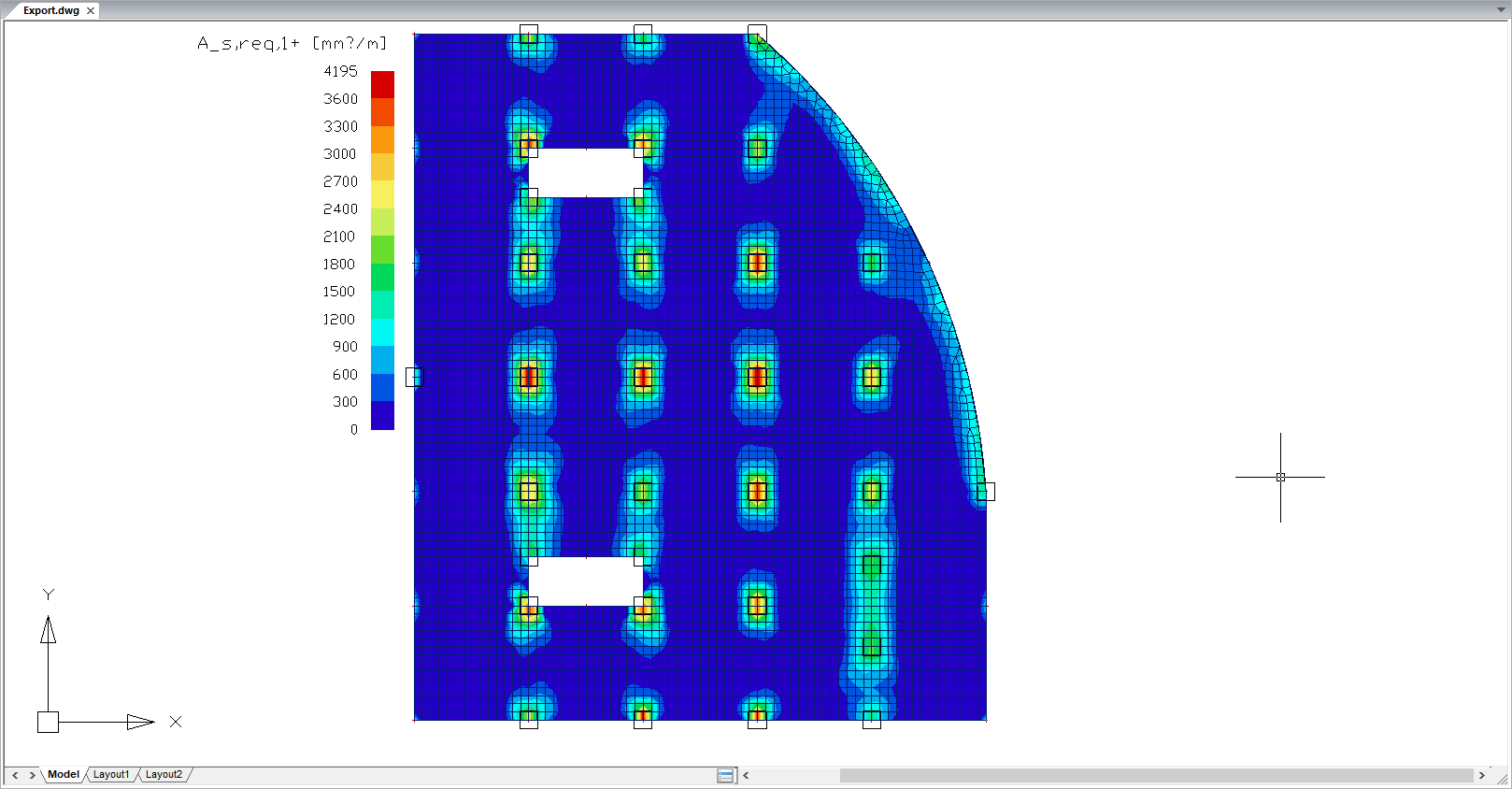This screenshot has height=789, width=1512.
Task: Click the legend value 2100
Action: (340, 237)
